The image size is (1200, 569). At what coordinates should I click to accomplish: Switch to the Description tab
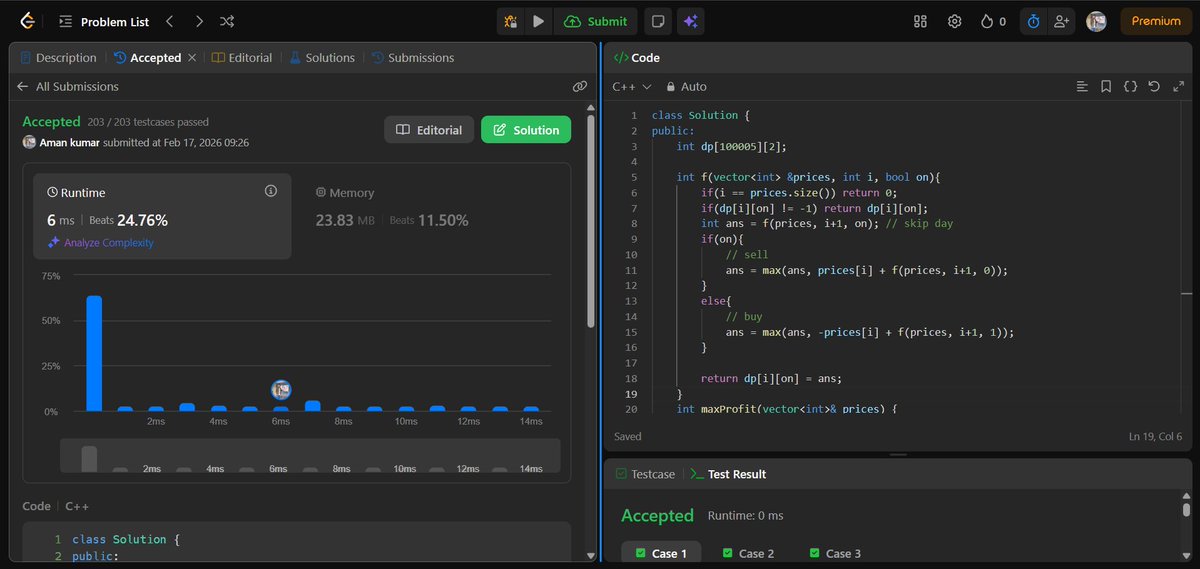point(58,58)
